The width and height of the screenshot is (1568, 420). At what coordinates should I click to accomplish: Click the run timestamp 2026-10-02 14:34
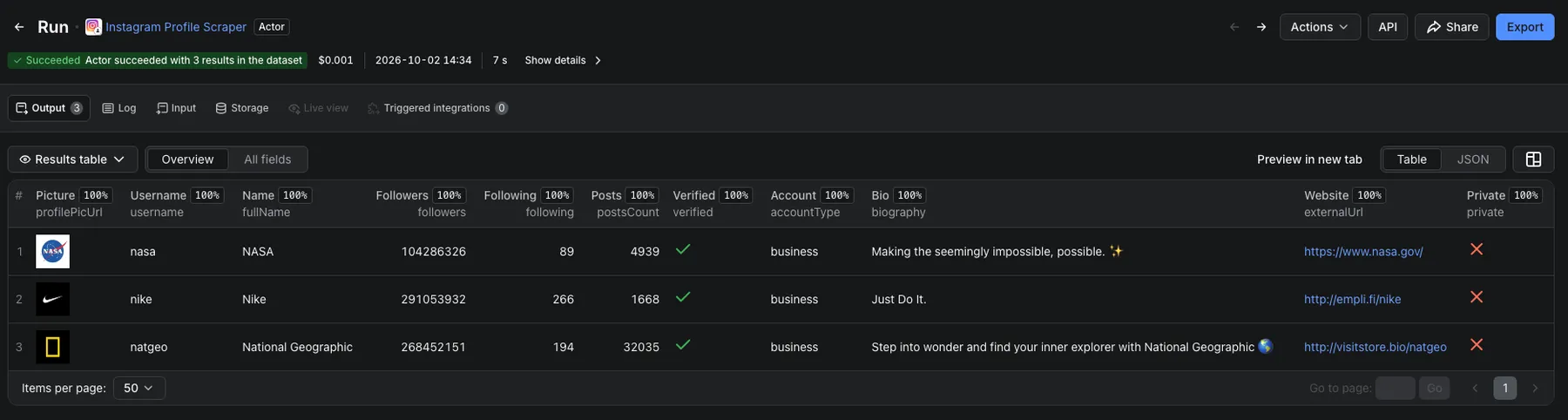click(423, 60)
